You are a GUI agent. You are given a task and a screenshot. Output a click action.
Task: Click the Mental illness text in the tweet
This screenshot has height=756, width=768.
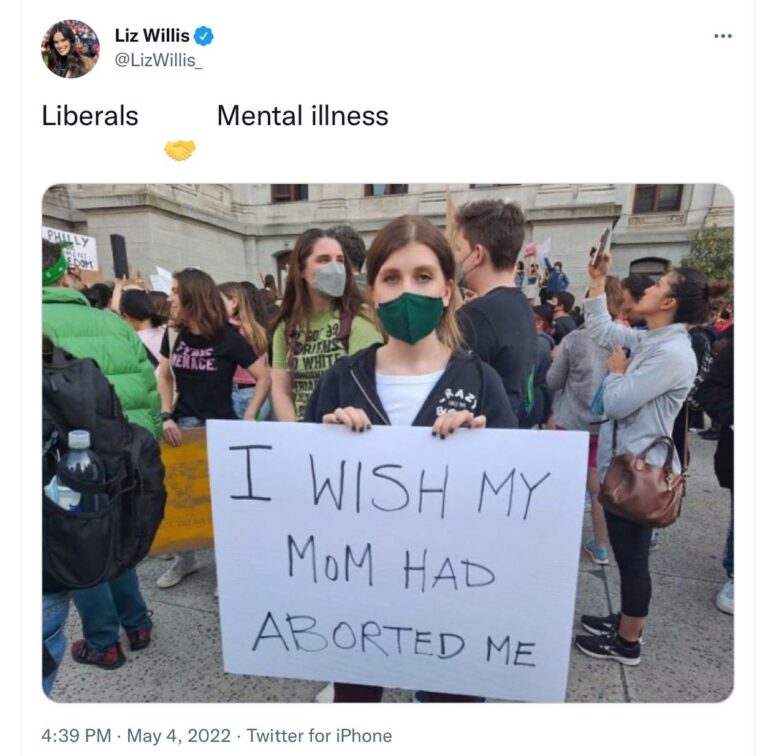point(302,116)
